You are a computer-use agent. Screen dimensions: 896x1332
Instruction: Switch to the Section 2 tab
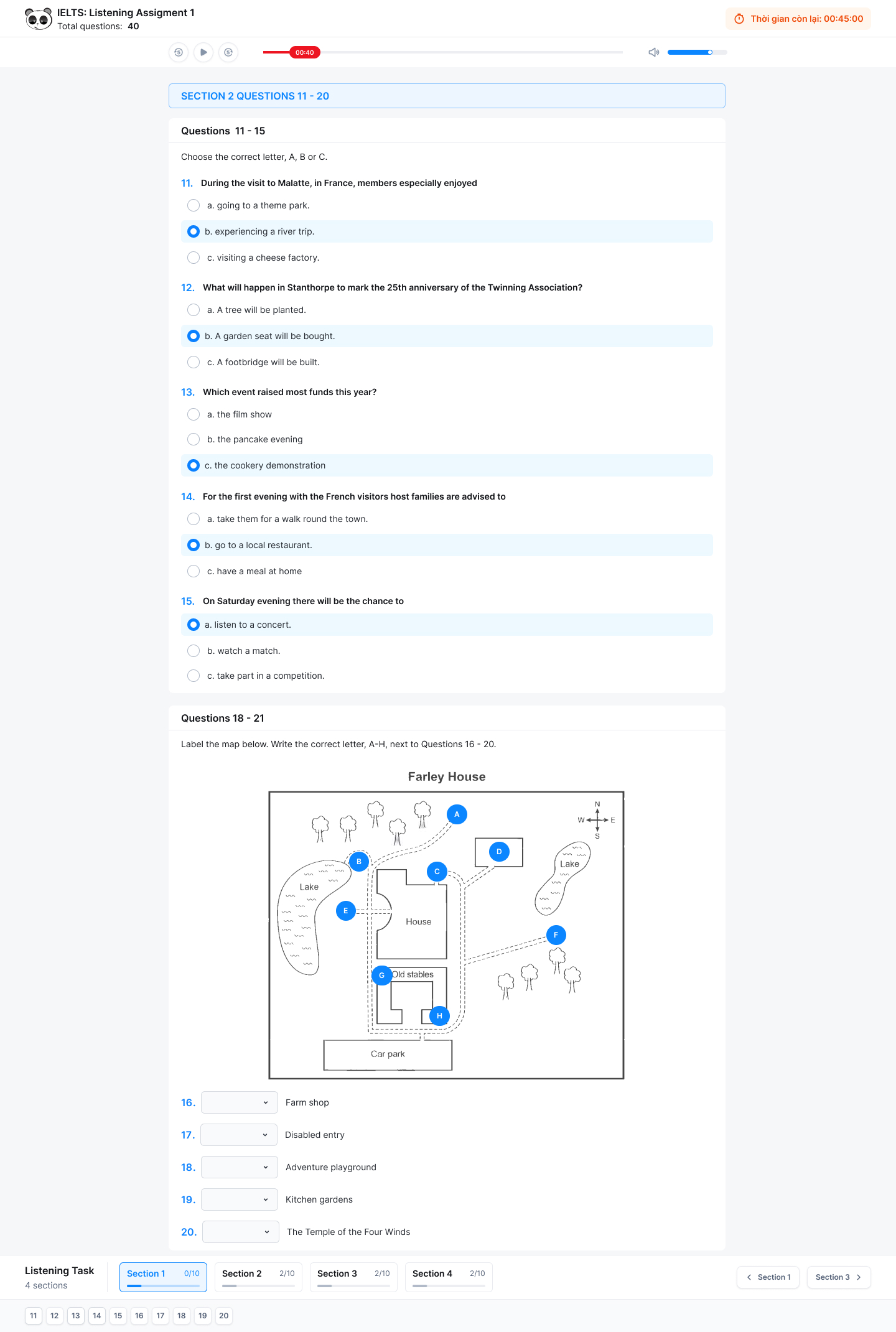point(258,1277)
